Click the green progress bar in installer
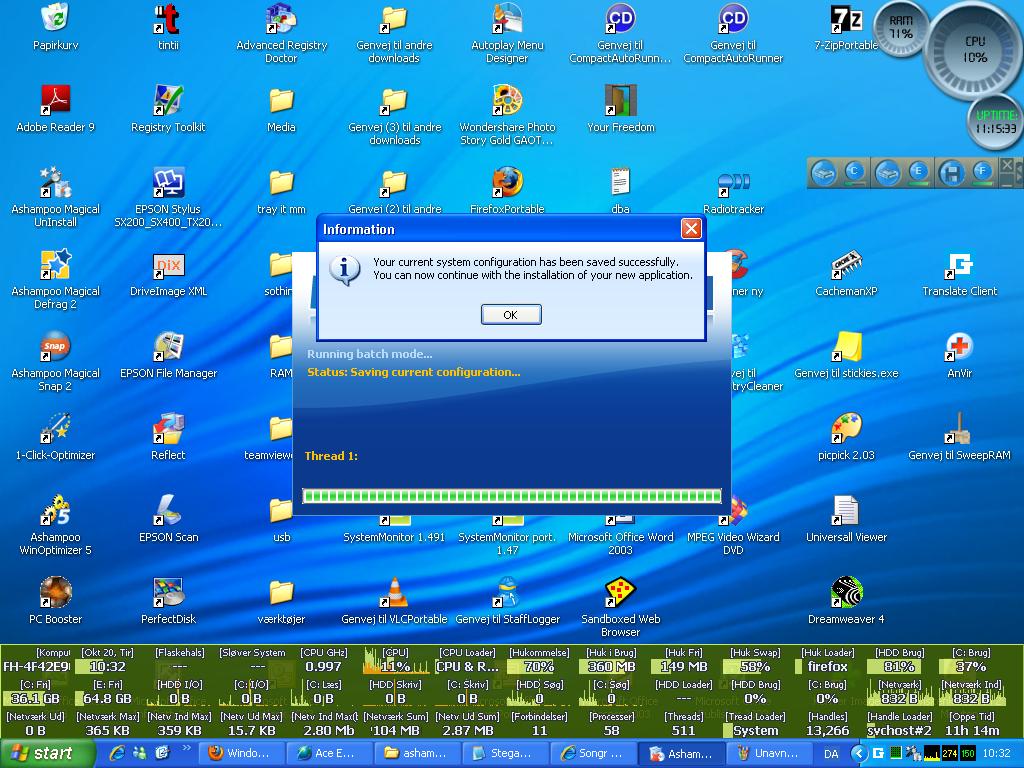 coord(511,496)
